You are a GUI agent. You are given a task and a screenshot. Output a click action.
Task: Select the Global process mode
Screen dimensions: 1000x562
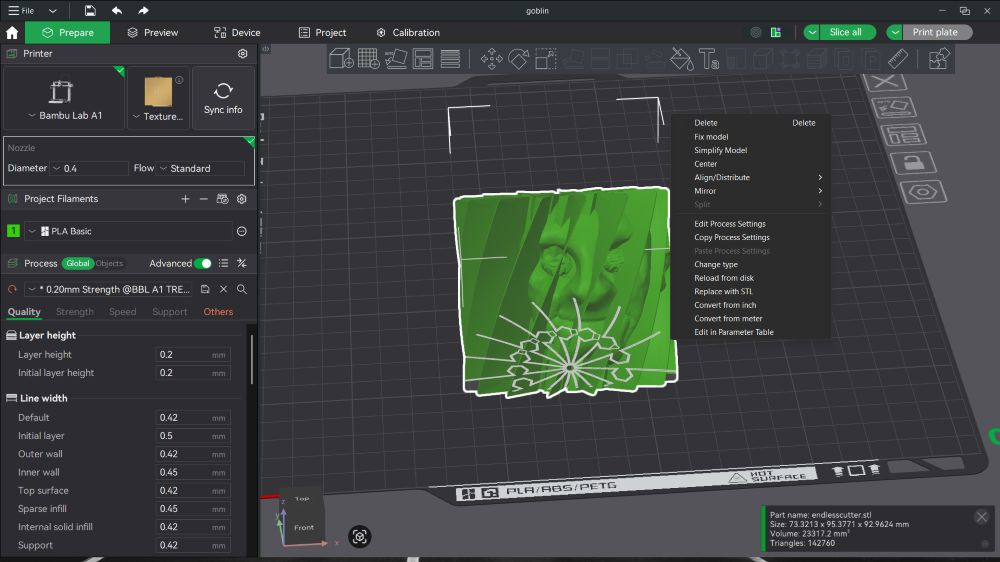(x=78, y=263)
